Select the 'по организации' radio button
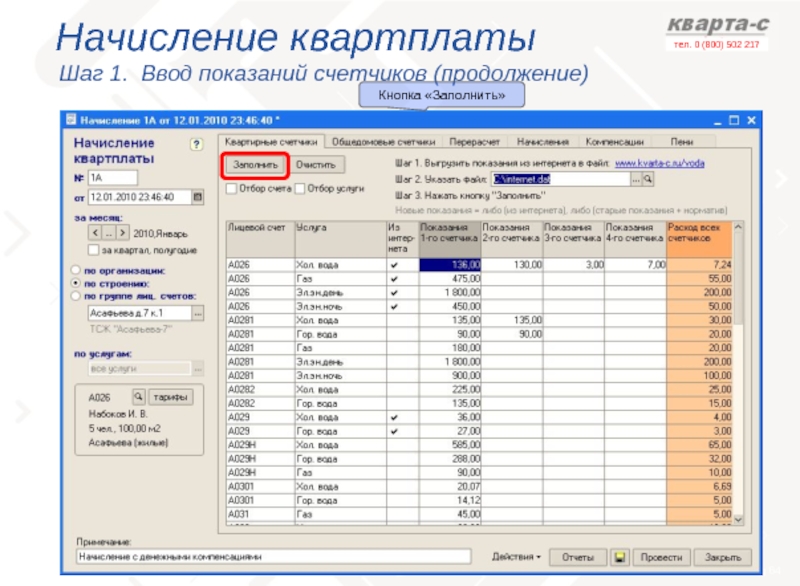The height and width of the screenshot is (586, 800). tap(74, 270)
